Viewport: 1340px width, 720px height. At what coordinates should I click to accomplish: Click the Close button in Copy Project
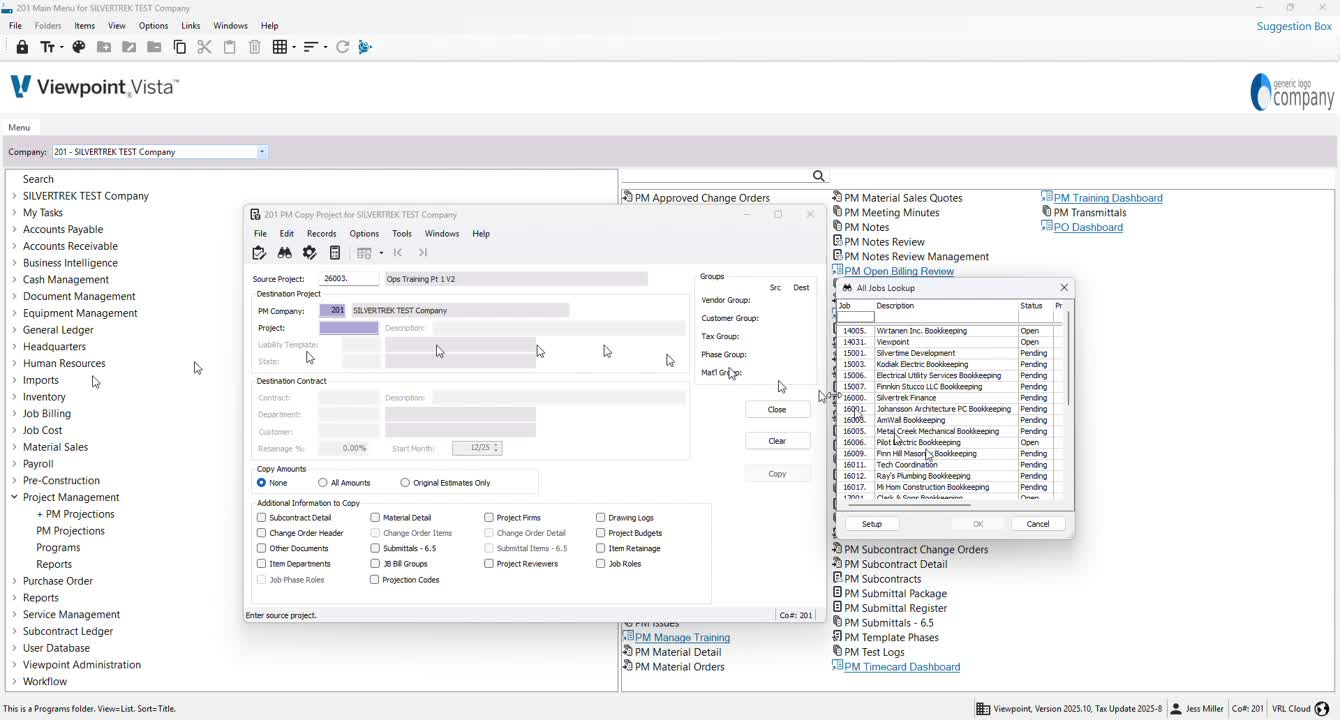[x=777, y=410]
